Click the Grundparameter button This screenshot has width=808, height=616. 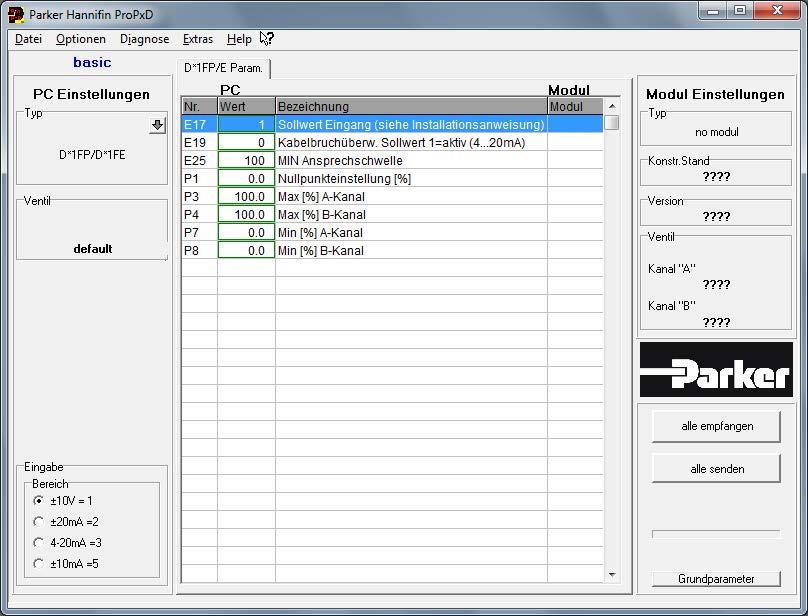(x=716, y=579)
